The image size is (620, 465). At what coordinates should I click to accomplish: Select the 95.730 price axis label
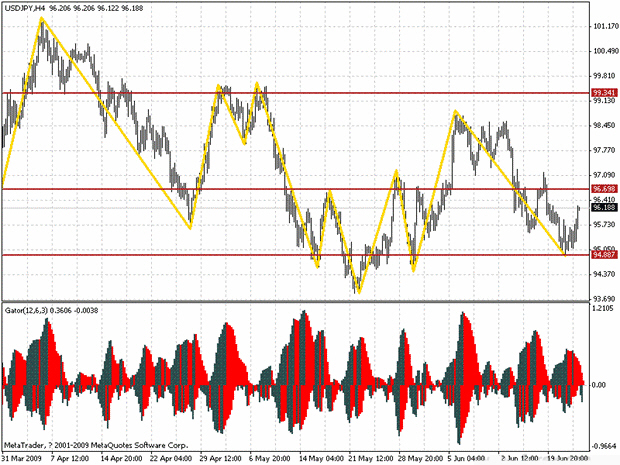pyautogui.click(x=605, y=225)
